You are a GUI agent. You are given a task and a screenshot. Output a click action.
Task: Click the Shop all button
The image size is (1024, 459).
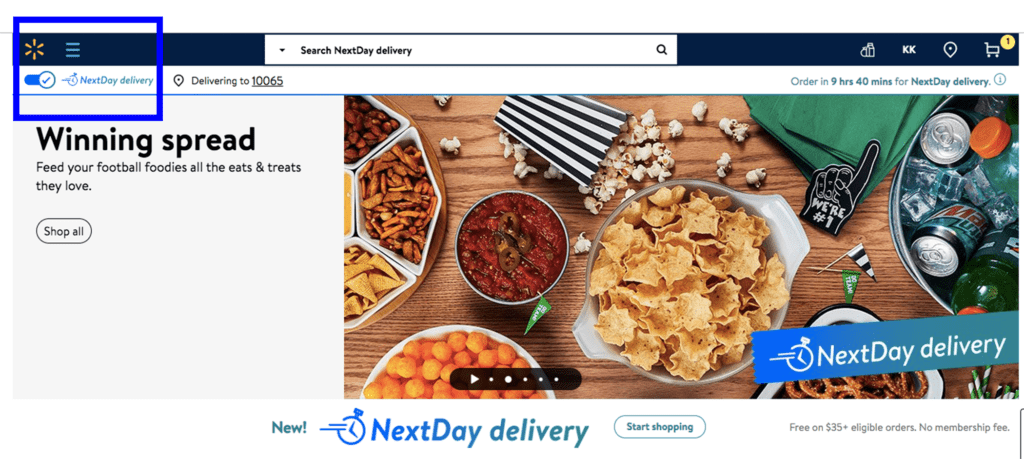[x=64, y=231]
